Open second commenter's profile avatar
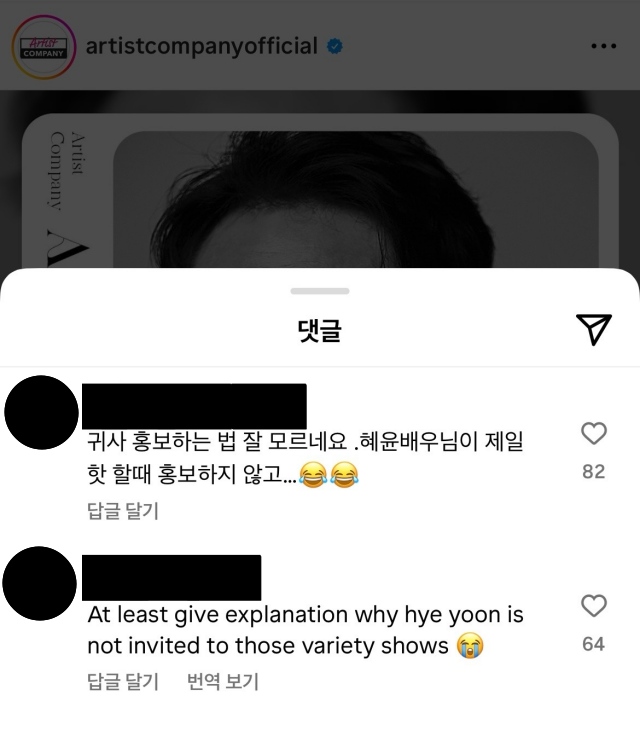This screenshot has width=640, height=750. coord(40,584)
